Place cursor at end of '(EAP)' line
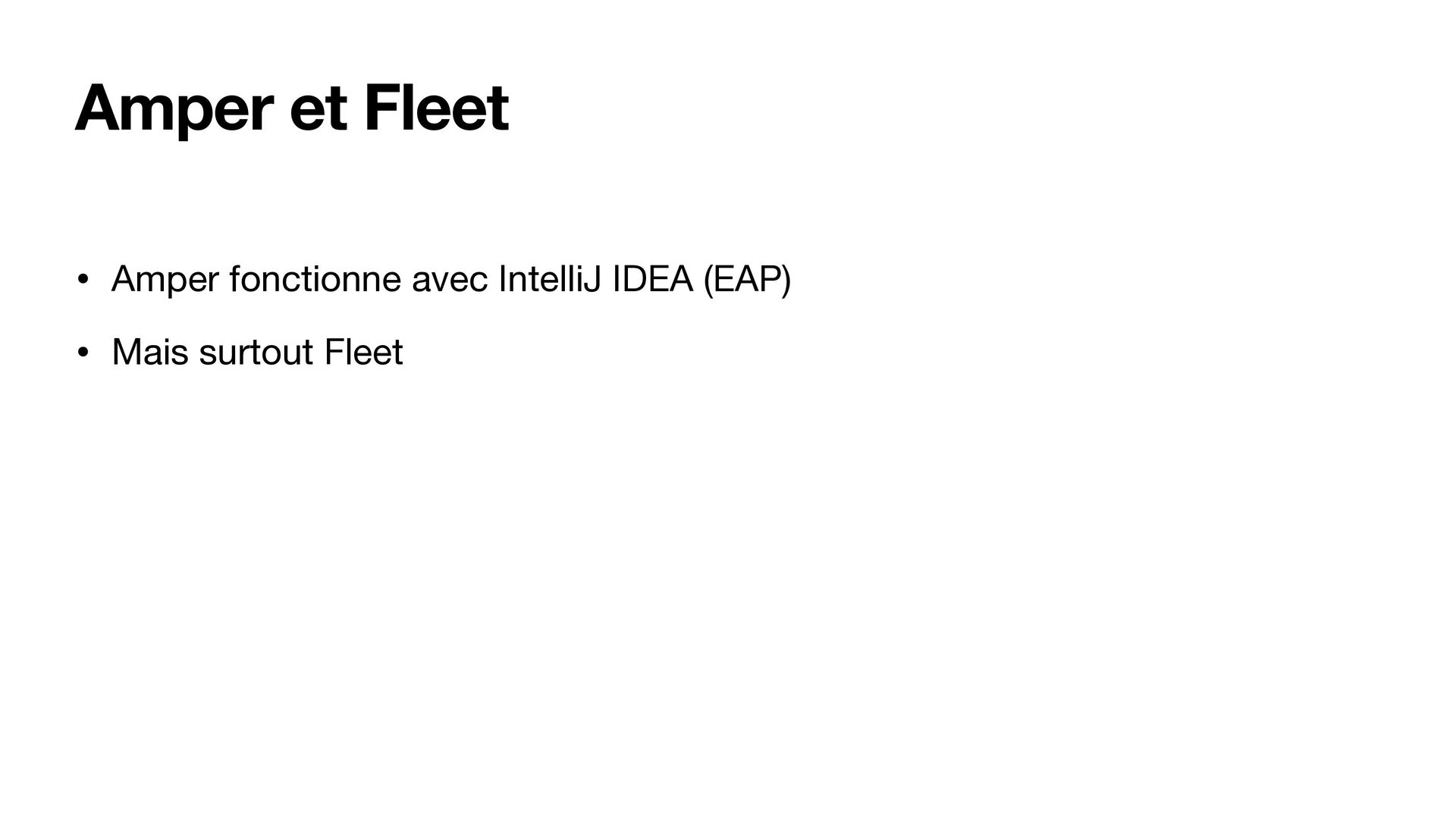 (x=792, y=281)
